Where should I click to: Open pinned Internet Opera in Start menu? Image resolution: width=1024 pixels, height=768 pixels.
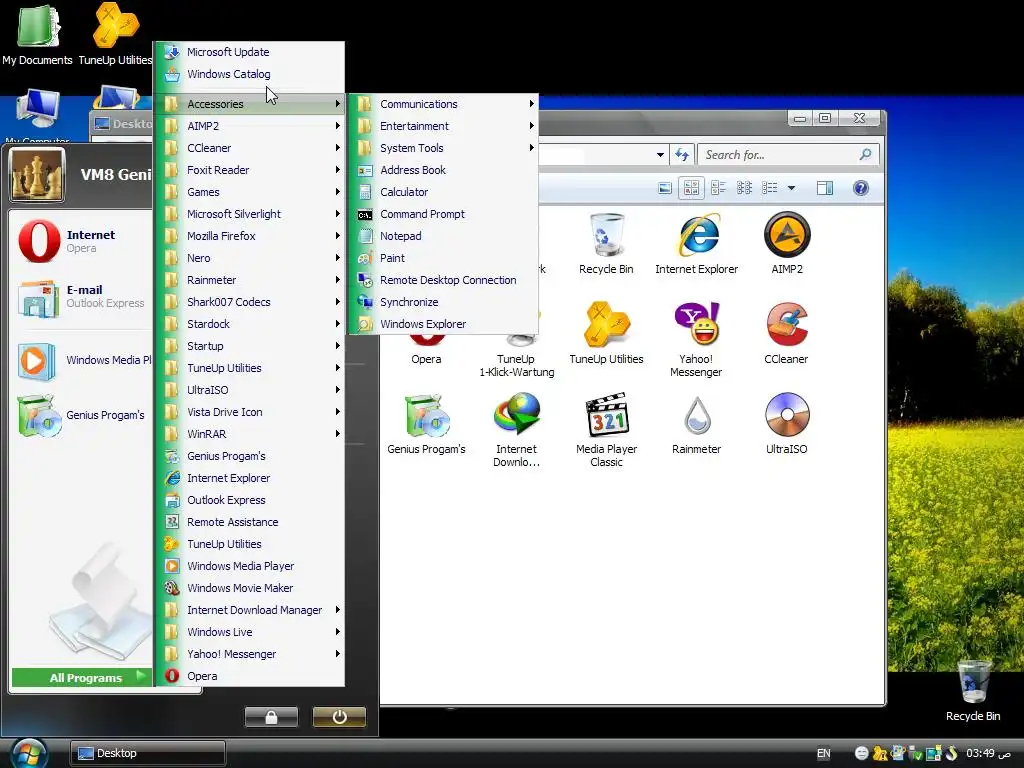(x=82, y=241)
